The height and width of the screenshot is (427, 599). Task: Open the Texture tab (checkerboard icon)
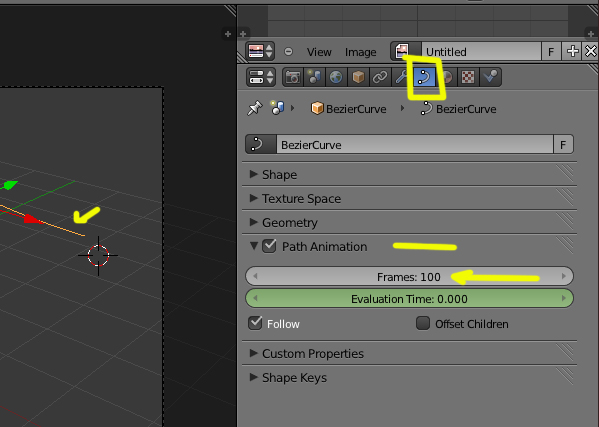coord(468,77)
